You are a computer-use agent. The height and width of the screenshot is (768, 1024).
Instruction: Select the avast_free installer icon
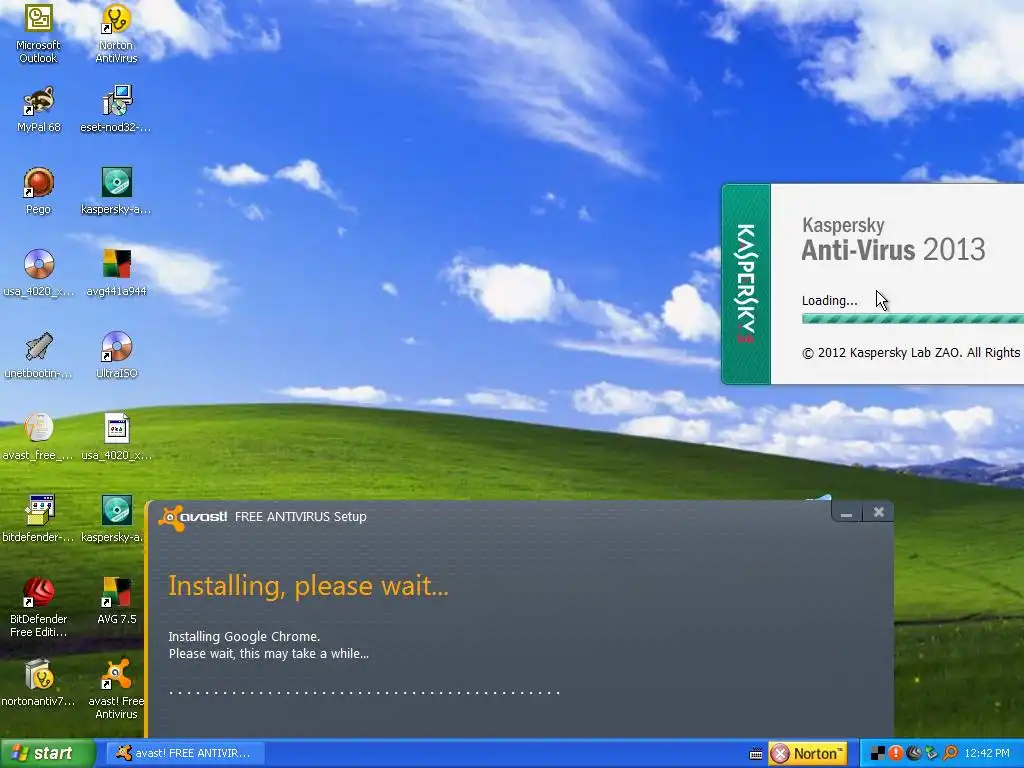tap(38, 437)
